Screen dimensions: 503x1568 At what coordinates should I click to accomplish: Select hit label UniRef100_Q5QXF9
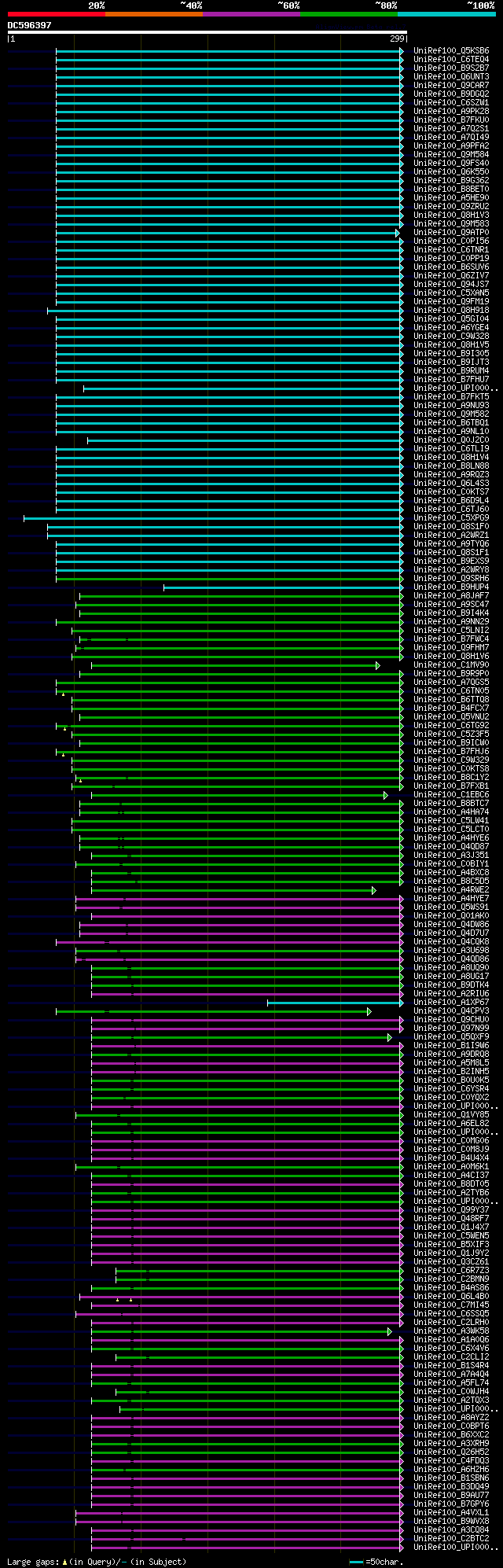click(x=451, y=1037)
